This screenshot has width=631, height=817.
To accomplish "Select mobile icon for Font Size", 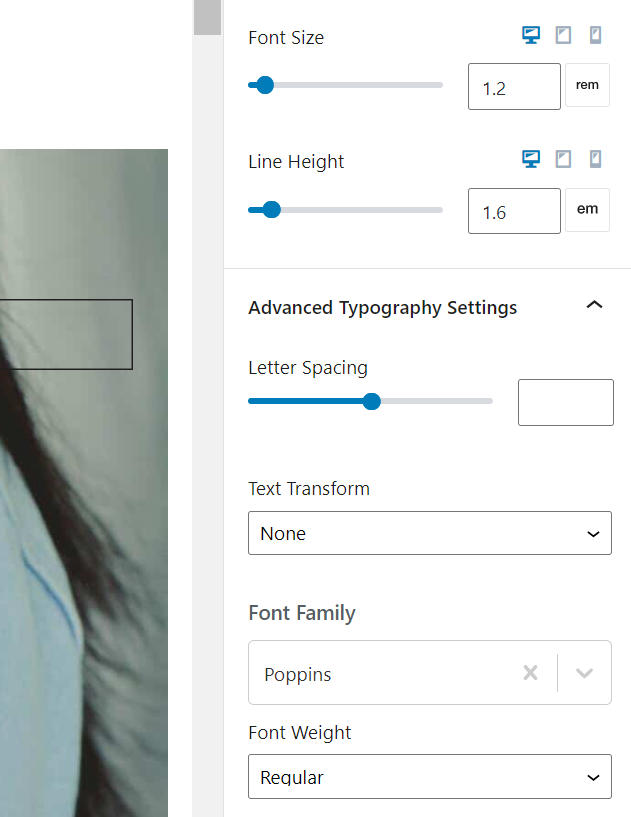I will click(x=596, y=35).
